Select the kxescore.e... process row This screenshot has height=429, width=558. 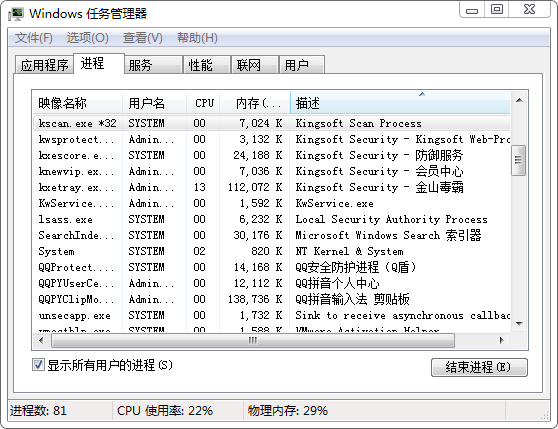click(272, 155)
